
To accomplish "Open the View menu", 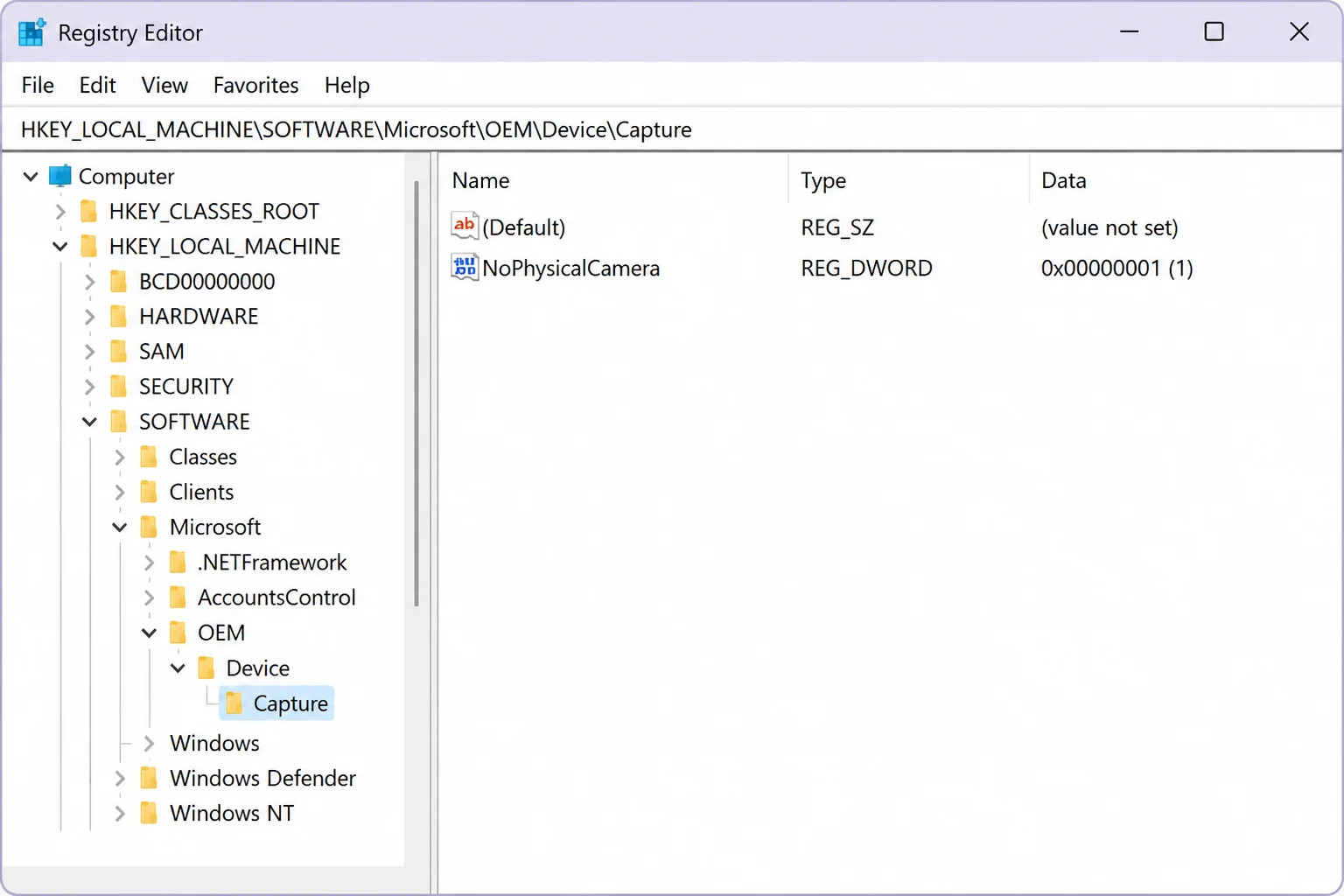I will [164, 85].
